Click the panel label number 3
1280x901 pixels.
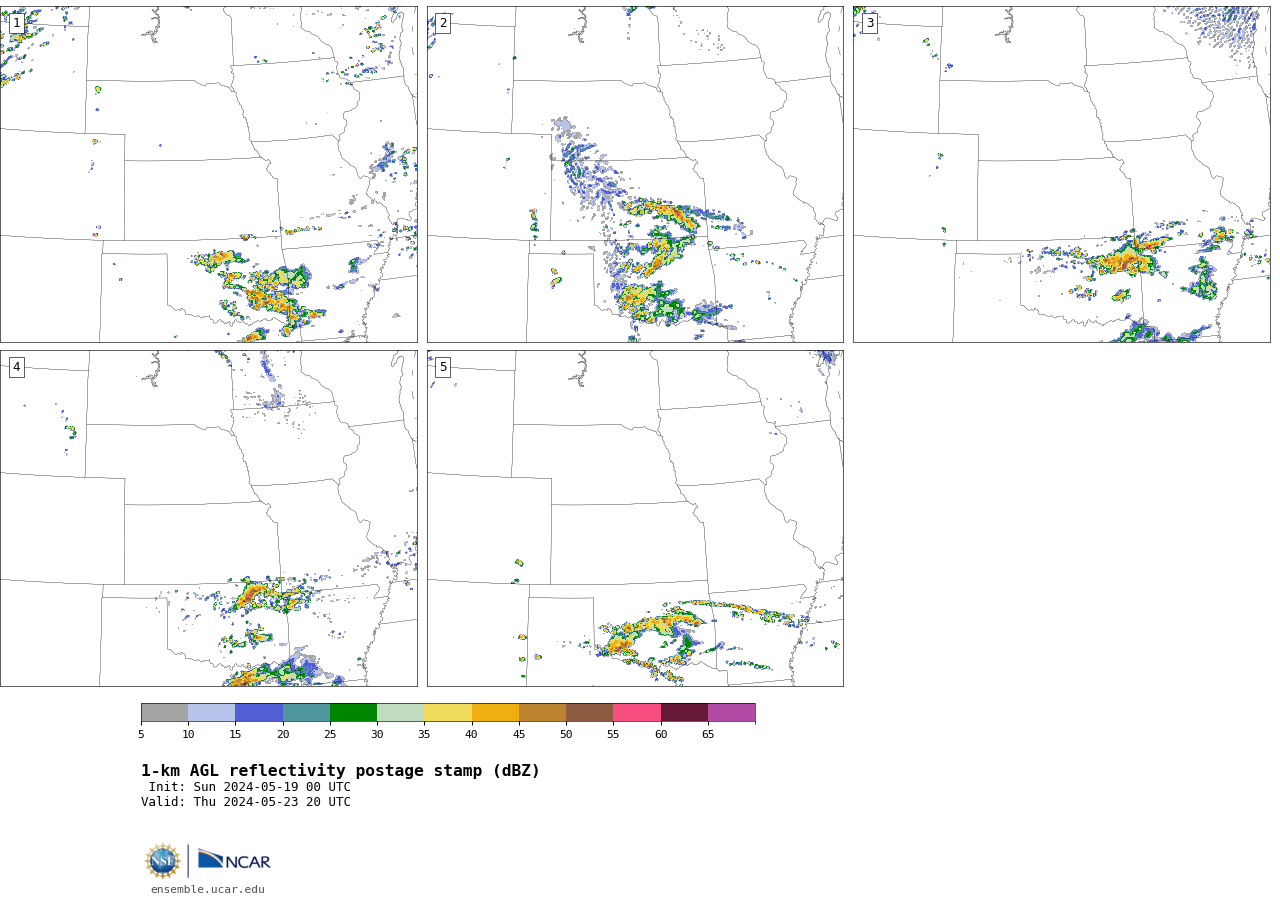(869, 23)
